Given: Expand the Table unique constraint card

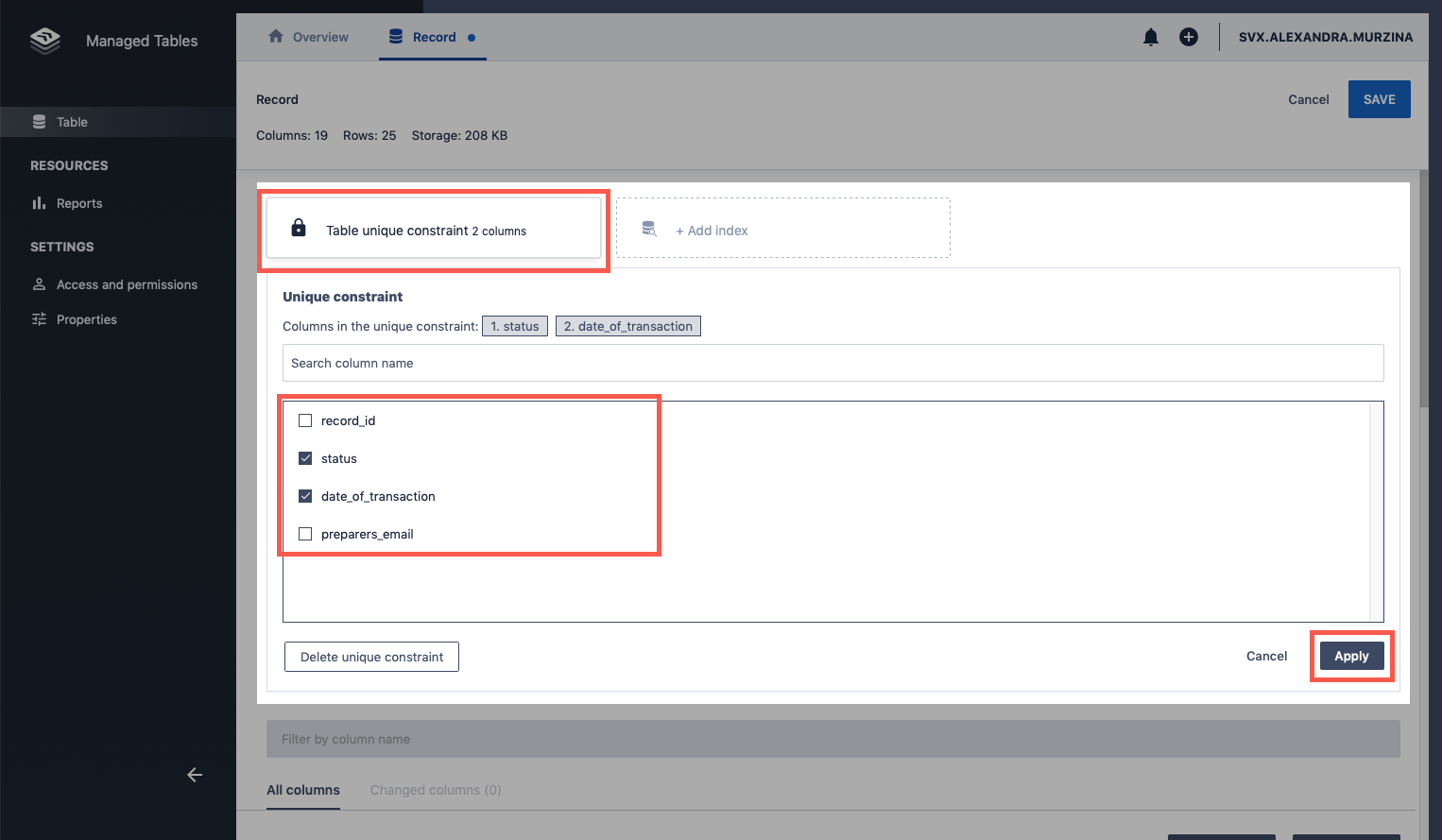Looking at the screenshot, I should click(x=434, y=229).
